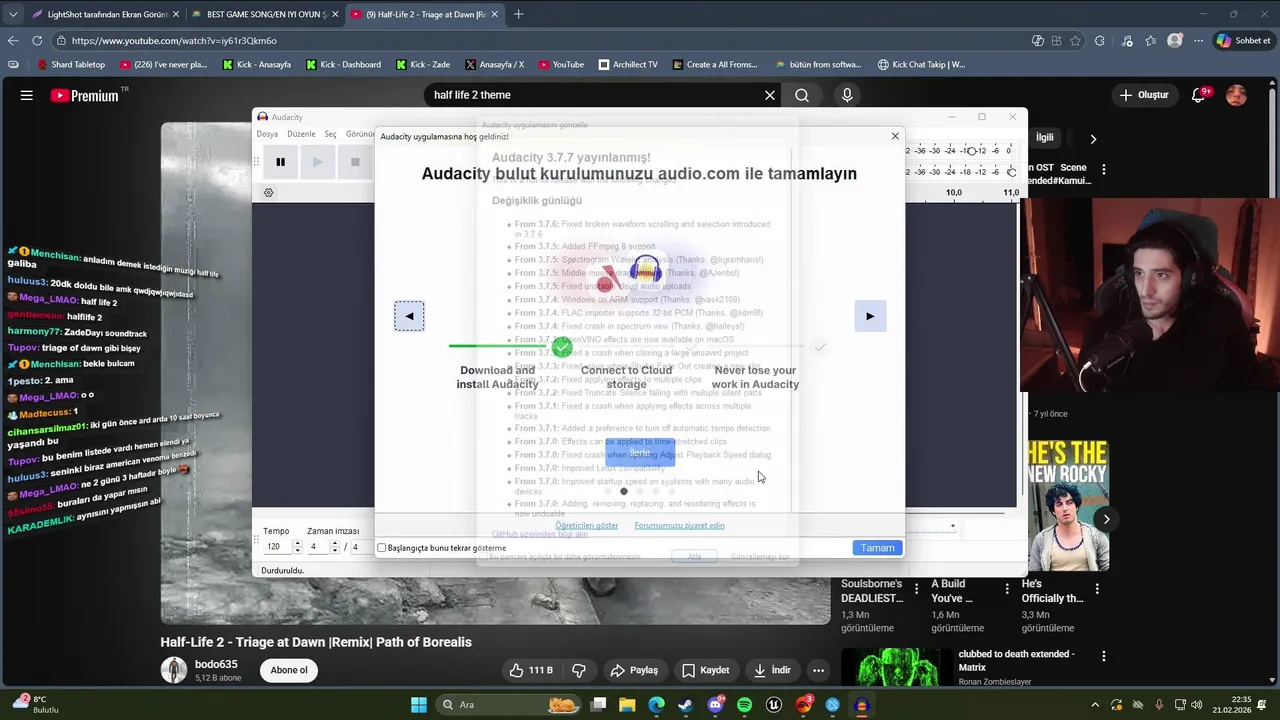Click the browser address bar URL
This screenshot has width=1280, height=720.
(174, 41)
